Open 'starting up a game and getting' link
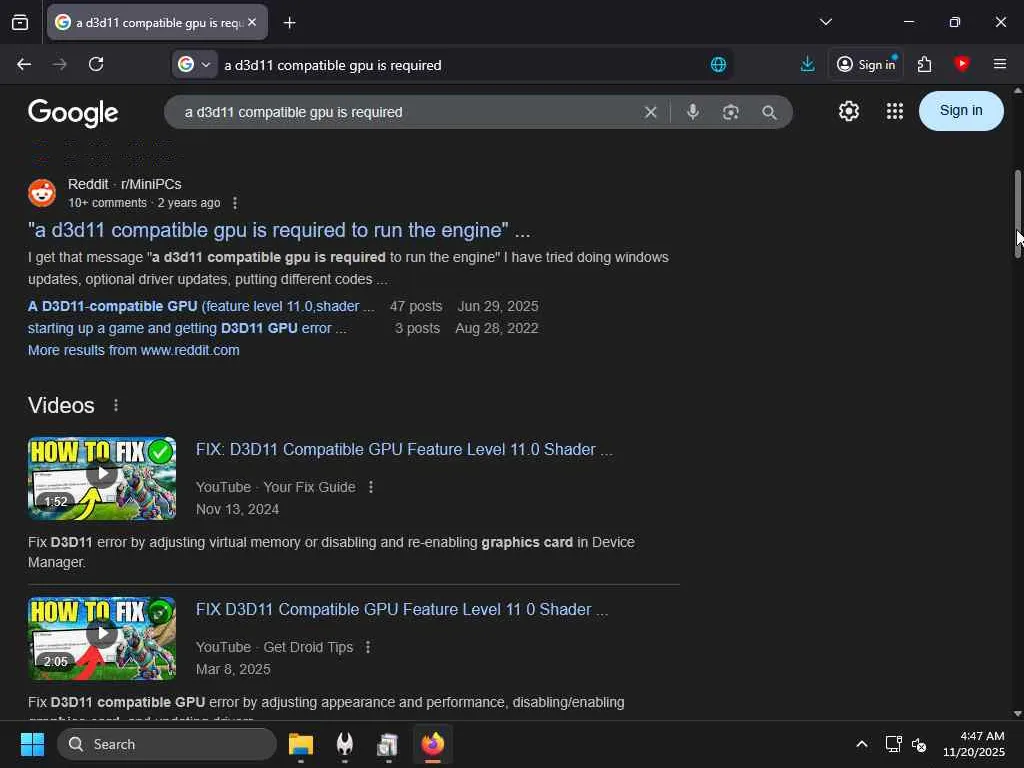Viewport: 1024px width, 768px height. click(x=187, y=328)
